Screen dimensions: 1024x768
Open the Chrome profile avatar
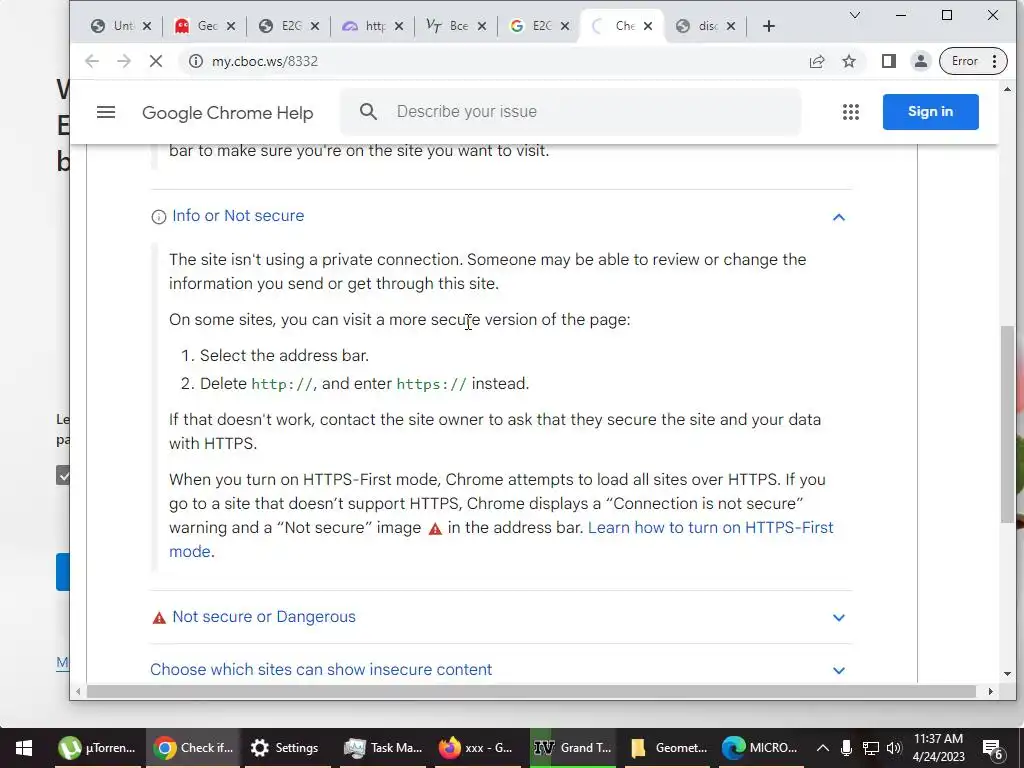[920, 61]
